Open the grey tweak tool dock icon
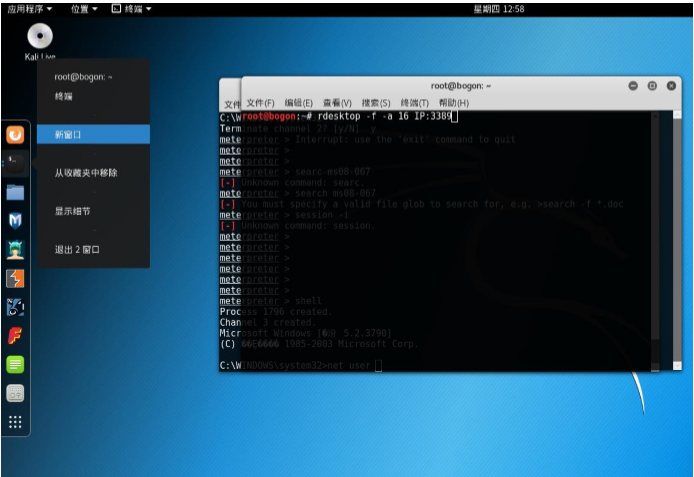The height and width of the screenshot is (477, 694). coord(15,393)
